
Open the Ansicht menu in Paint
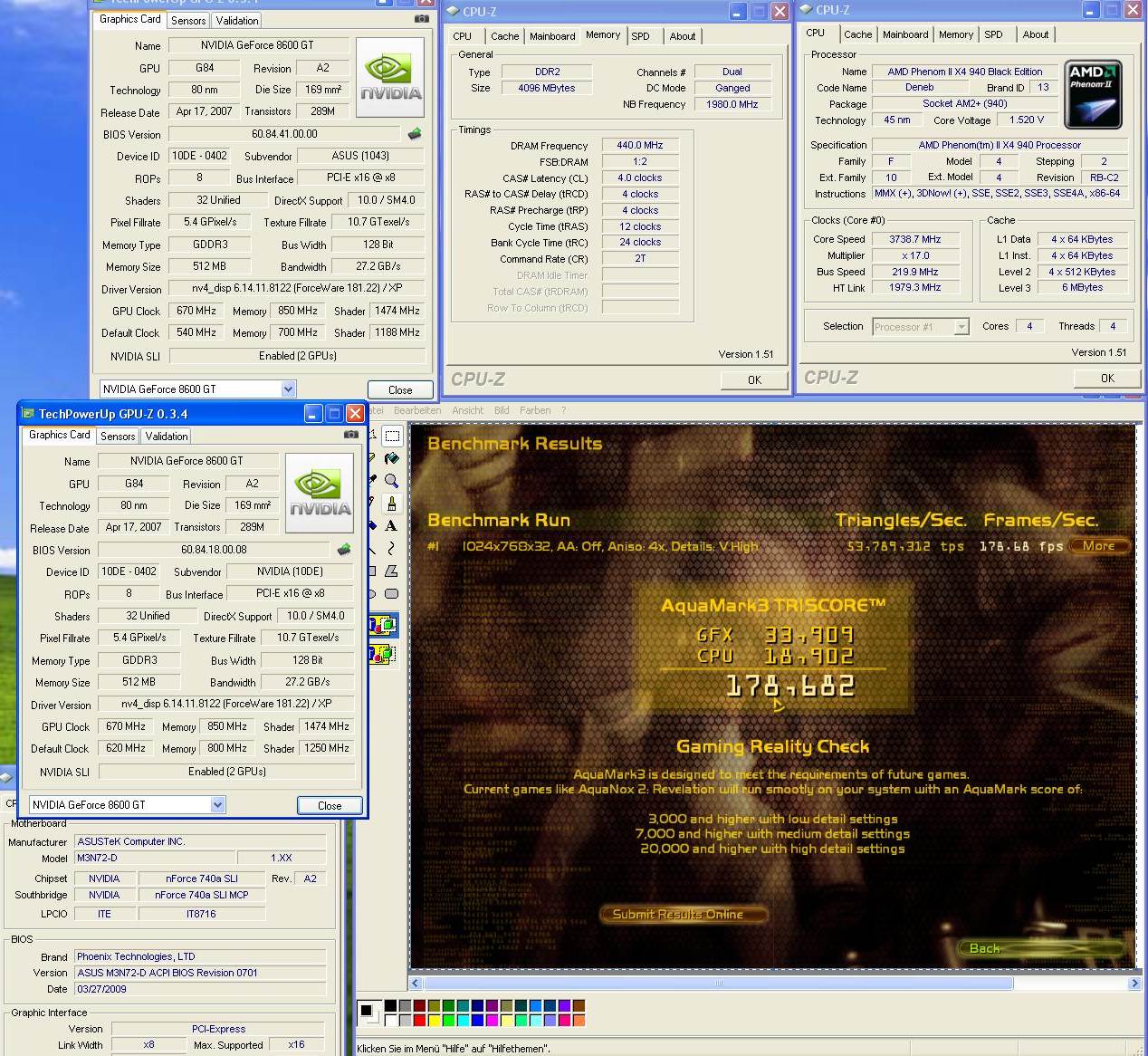468,410
